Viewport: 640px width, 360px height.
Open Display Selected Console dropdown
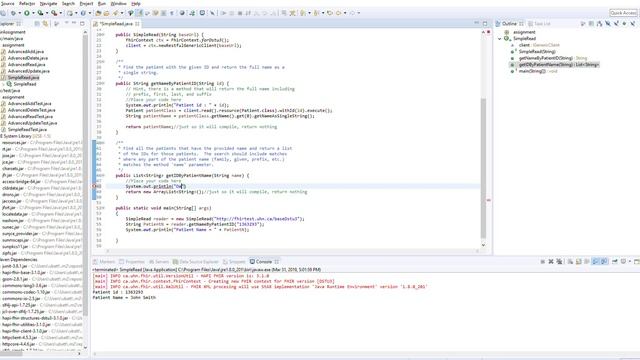click(630, 262)
